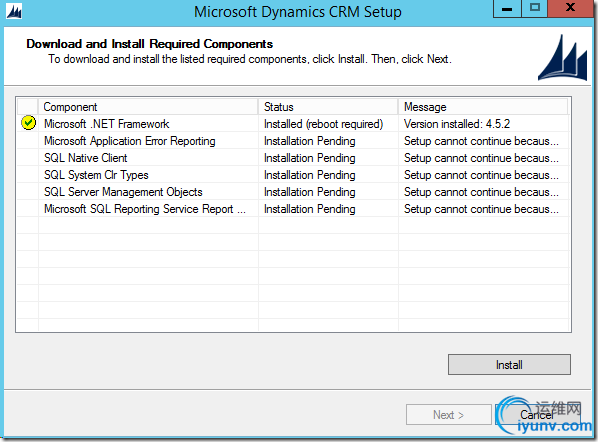Click the Dynamics logo in the header
This screenshot has width=598, height=442.
(x=563, y=57)
